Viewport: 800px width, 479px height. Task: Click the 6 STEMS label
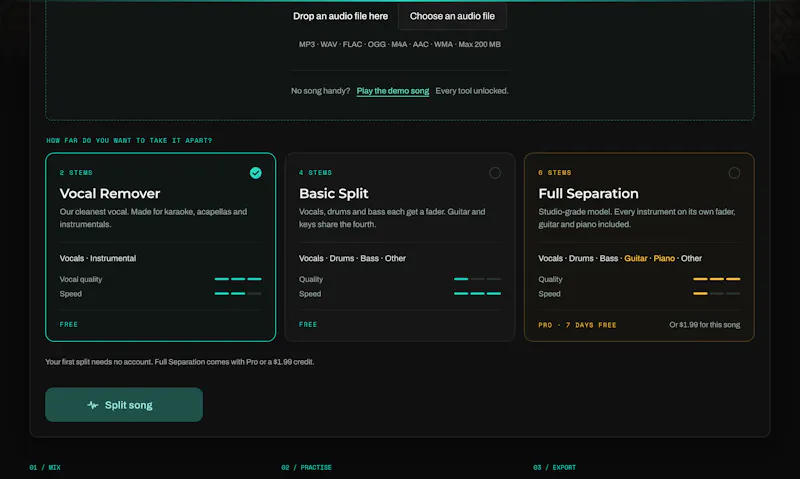point(555,172)
